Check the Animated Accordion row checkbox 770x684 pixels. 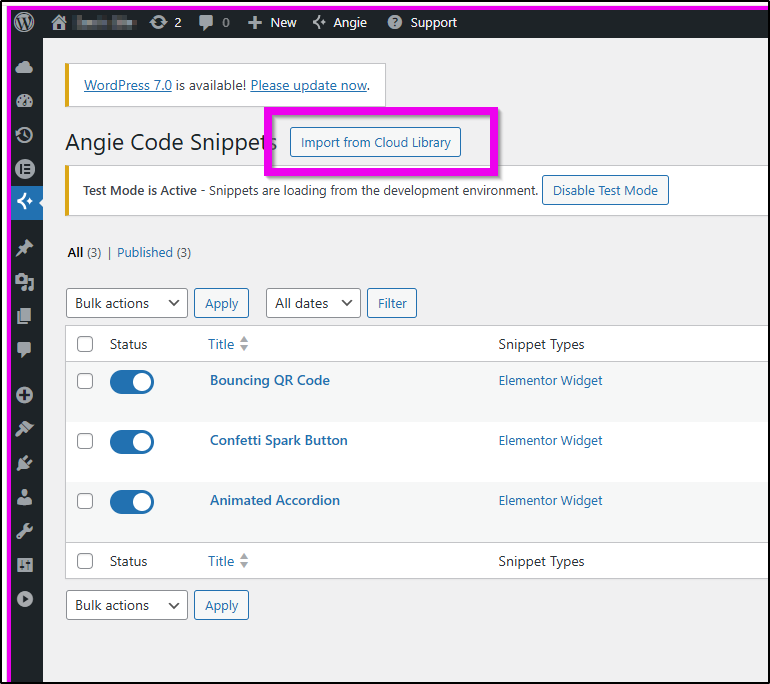(85, 501)
